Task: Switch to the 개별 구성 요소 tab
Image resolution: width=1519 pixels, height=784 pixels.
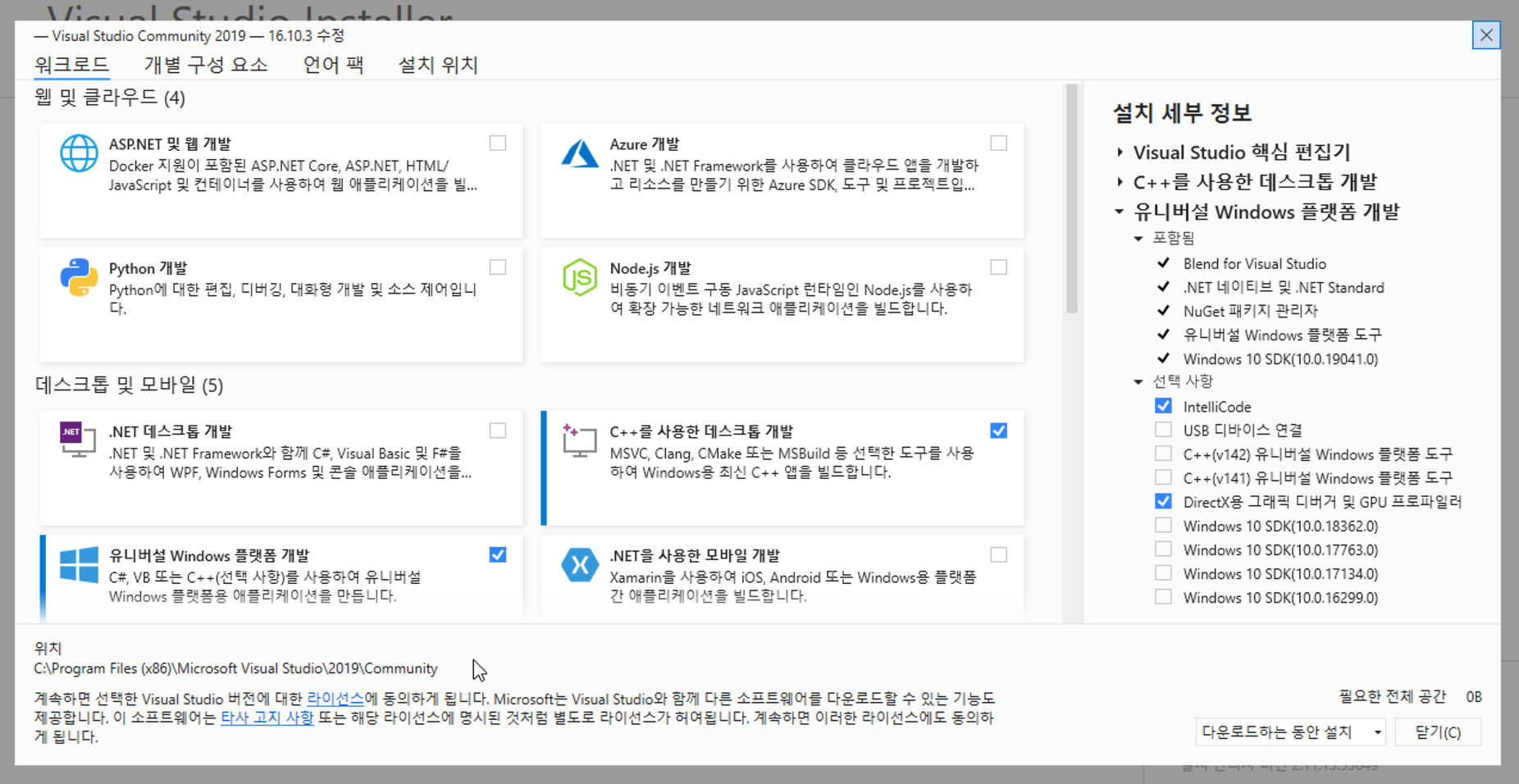Action: (206, 65)
